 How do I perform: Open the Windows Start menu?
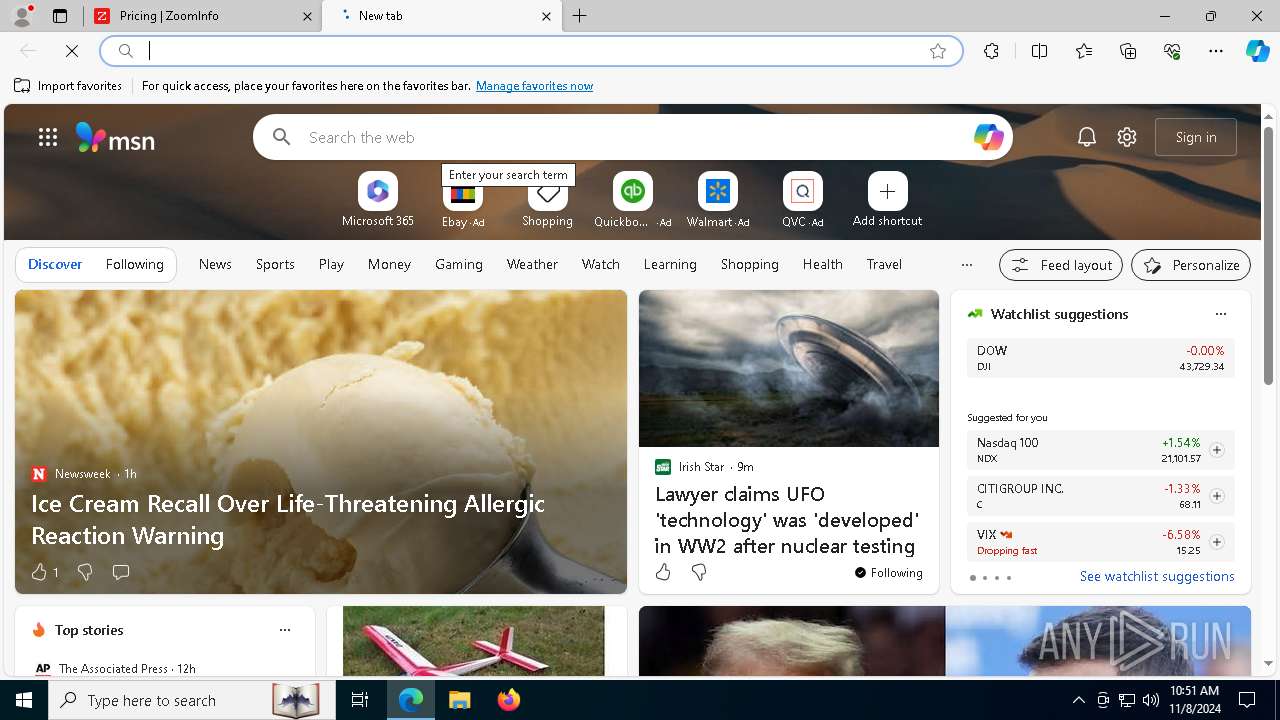pyautogui.click(x=24, y=700)
